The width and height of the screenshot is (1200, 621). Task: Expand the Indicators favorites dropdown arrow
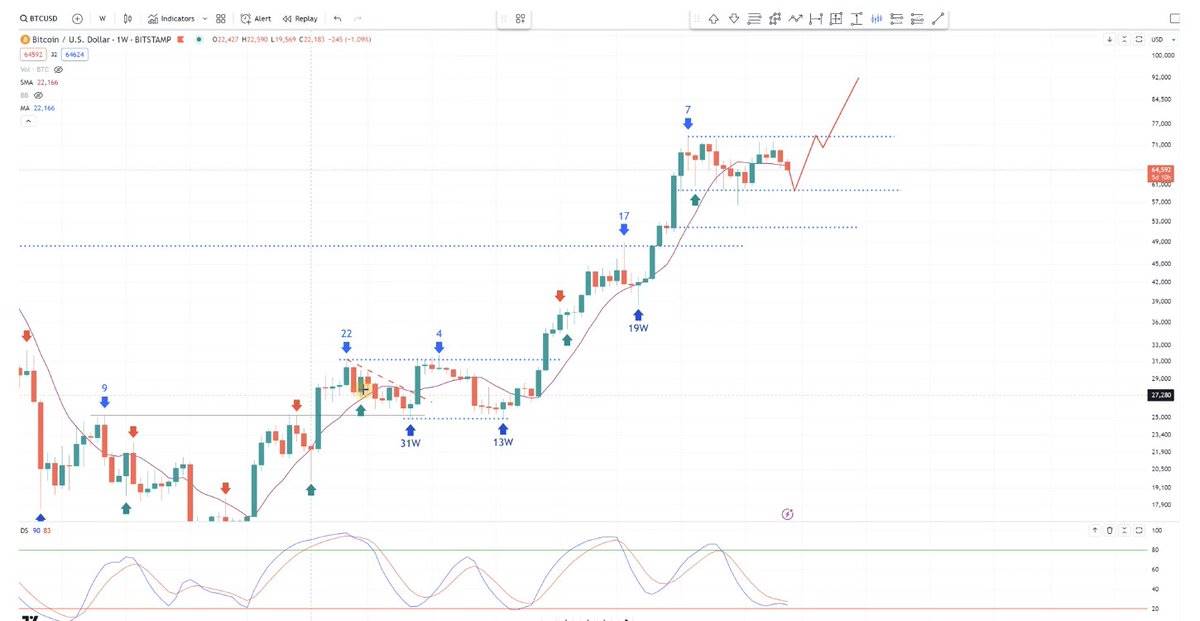tap(205, 18)
